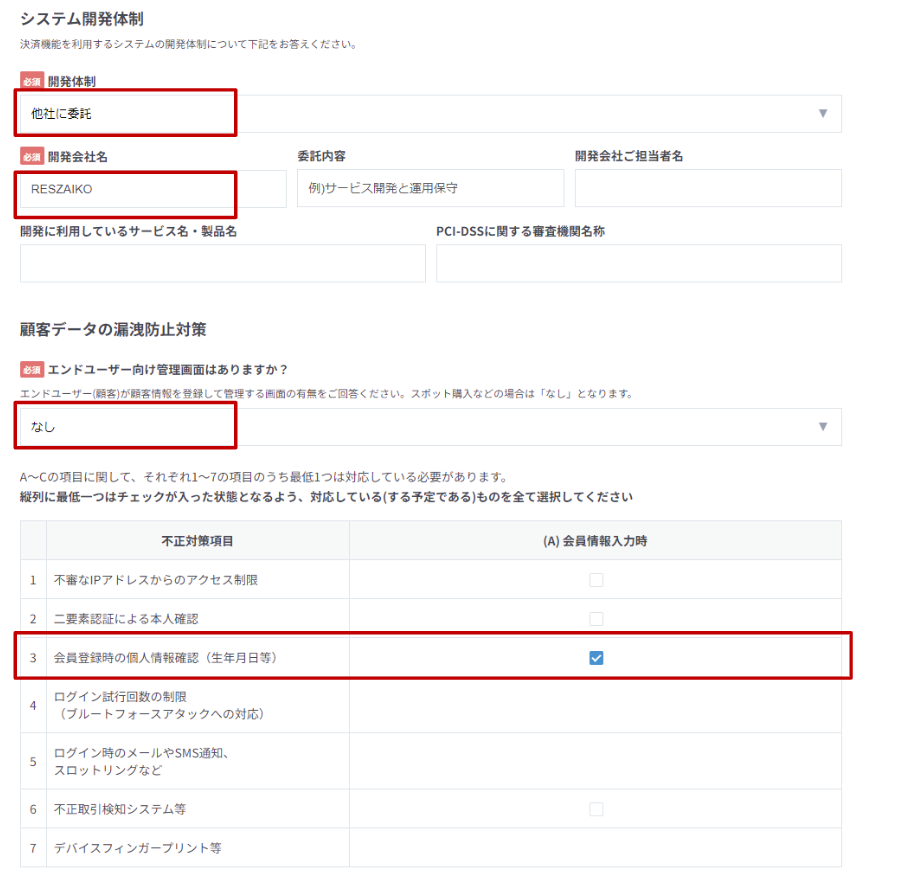The width and height of the screenshot is (916, 885).
Task: Click the 必須 badge beside 開発体制 label
Action: (32, 81)
